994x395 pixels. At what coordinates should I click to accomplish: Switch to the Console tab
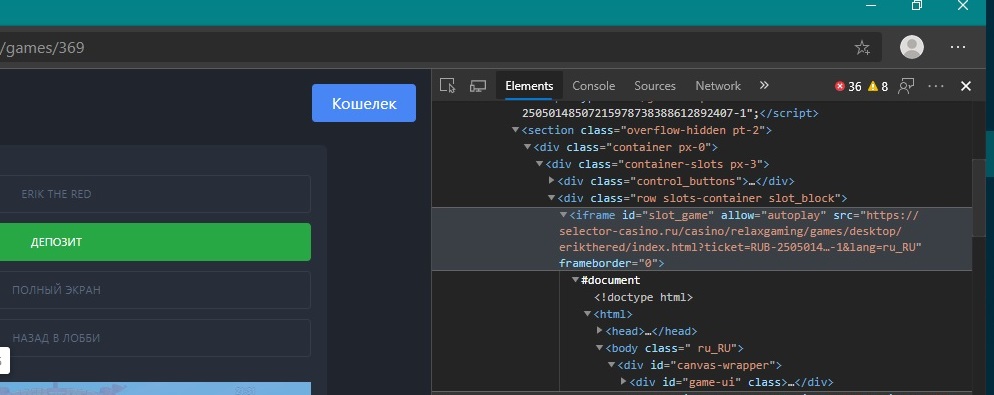[593, 86]
